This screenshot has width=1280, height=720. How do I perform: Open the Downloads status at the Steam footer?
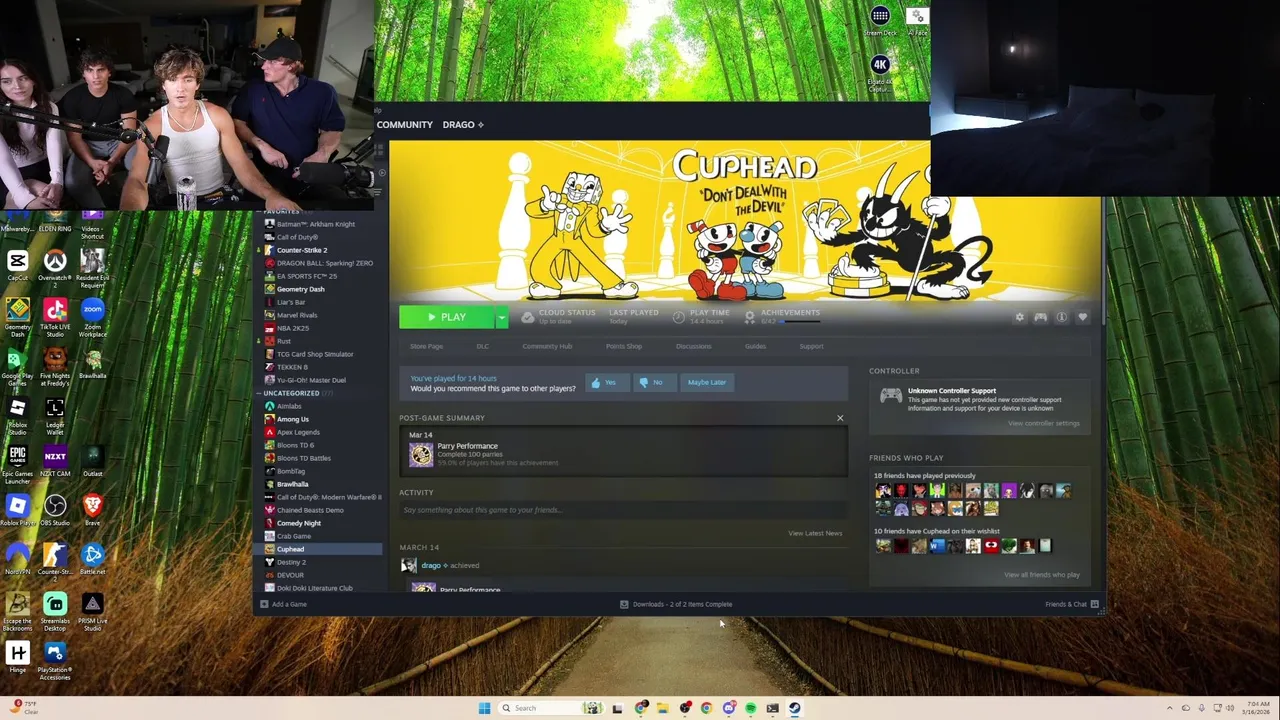(x=676, y=604)
